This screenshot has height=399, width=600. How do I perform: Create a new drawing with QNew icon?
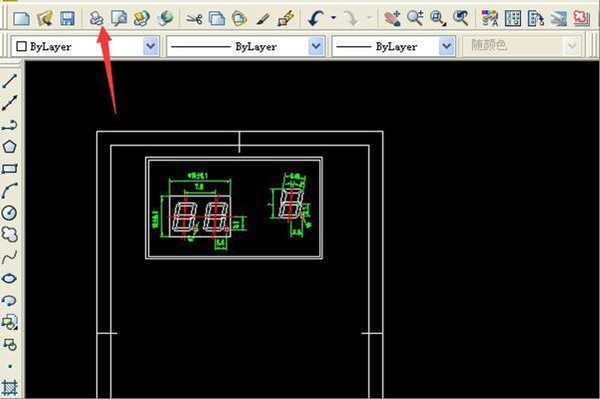point(21,18)
